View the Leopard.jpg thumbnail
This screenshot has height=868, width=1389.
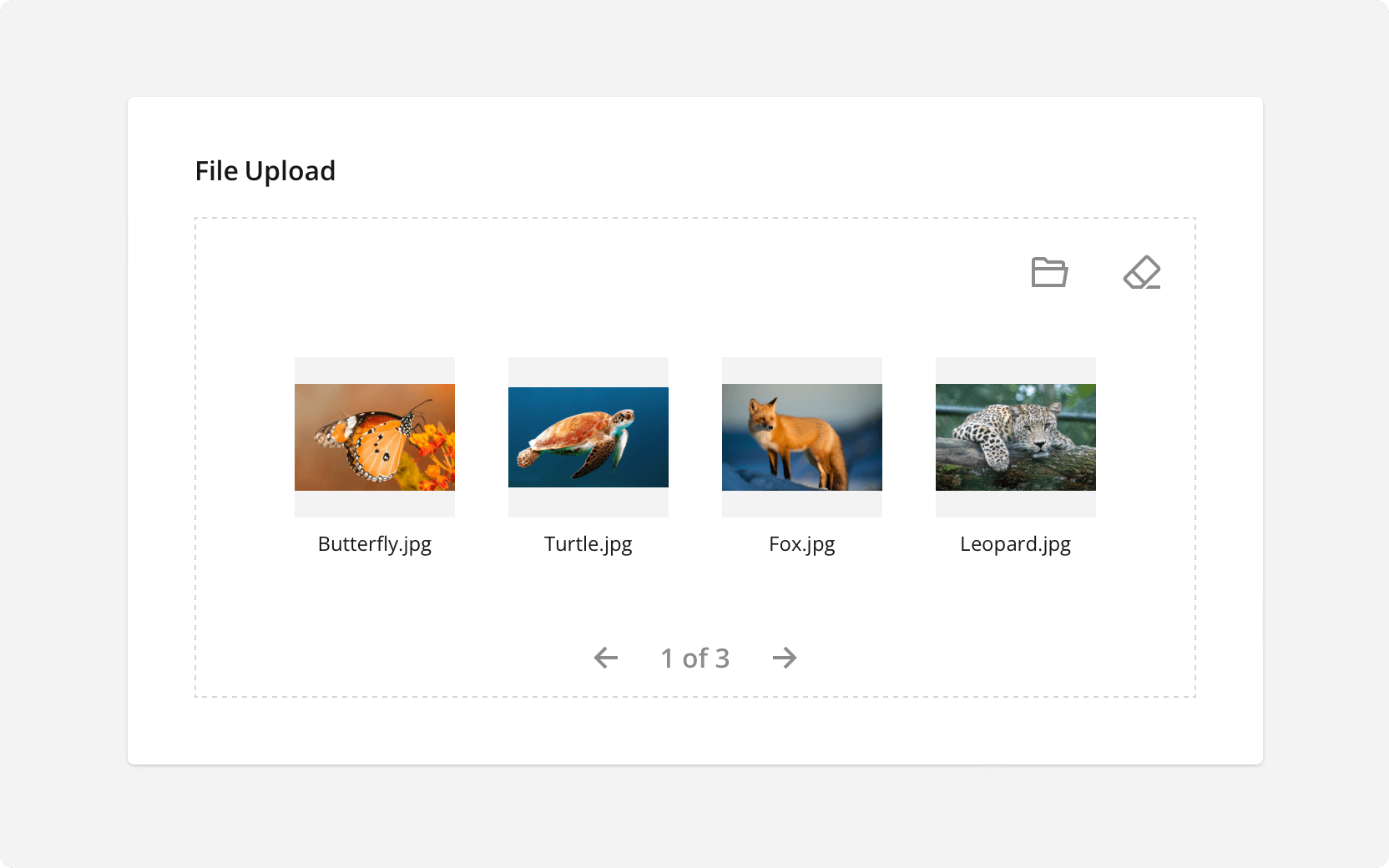click(x=1016, y=437)
